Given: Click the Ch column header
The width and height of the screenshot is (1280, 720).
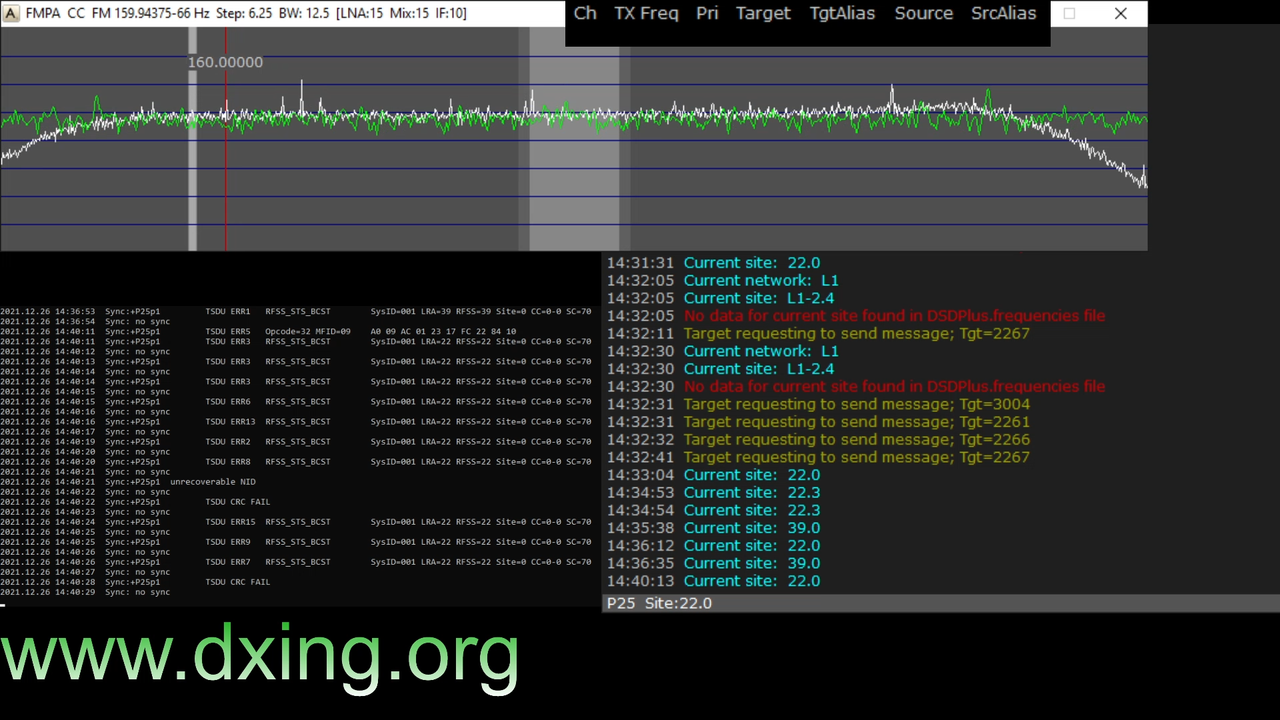Looking at the screenshot, I should click(x=585, y=13).
